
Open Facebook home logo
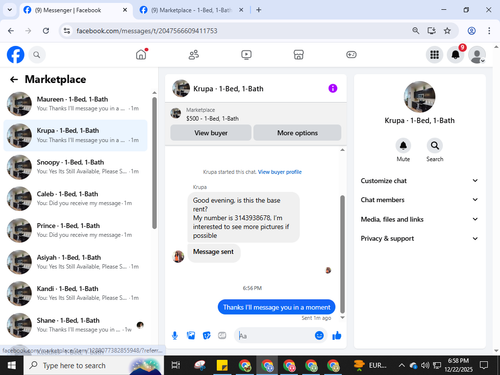point(15,55)
